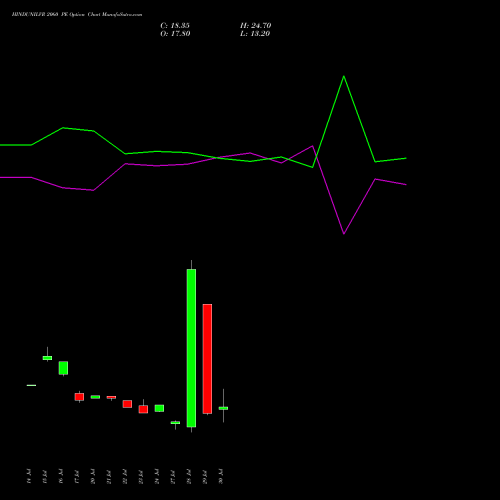
Task: Click the high value "H: 24.70"
Action: [x=256, y=26]
